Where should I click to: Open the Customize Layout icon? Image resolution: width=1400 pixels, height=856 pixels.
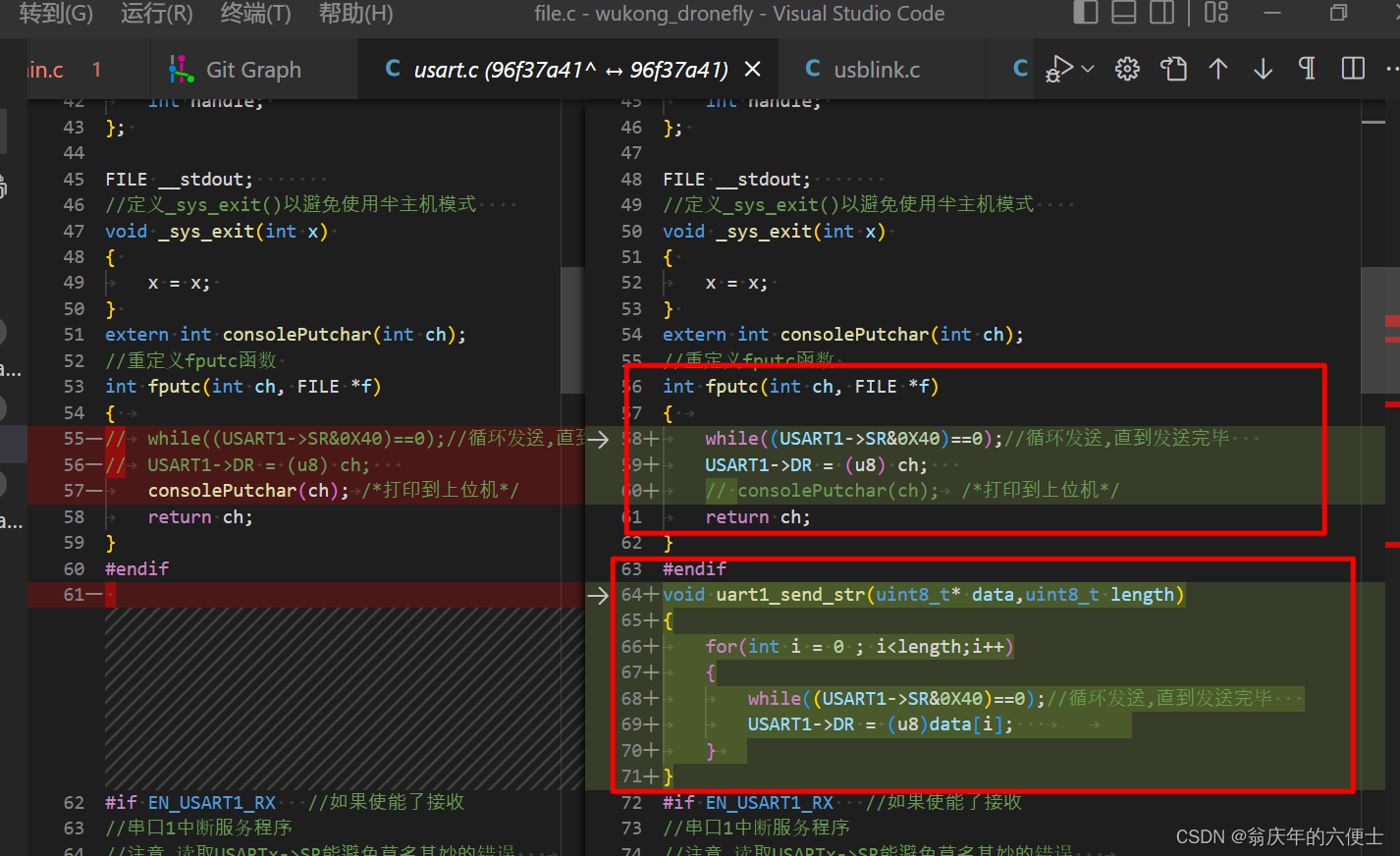point(1216,13)
